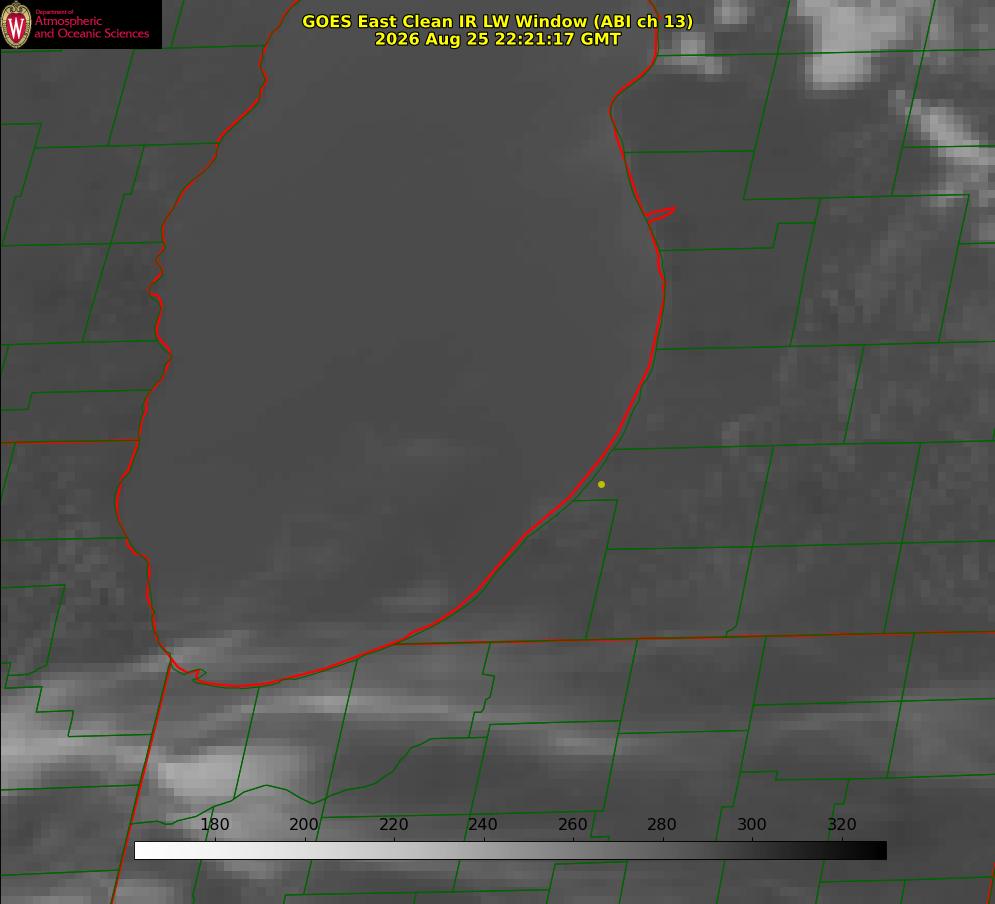The height and width of the screenshot is (904, 995).
Task: Click the GOES East Clean IR title
Action: click(x=498, y=21)
